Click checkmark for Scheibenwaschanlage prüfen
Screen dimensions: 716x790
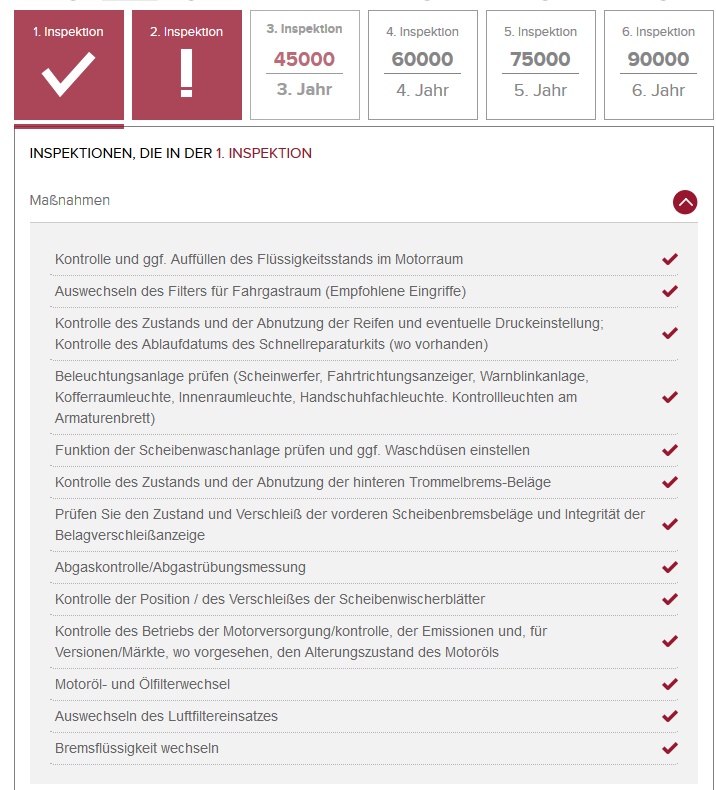click(670, 450)
